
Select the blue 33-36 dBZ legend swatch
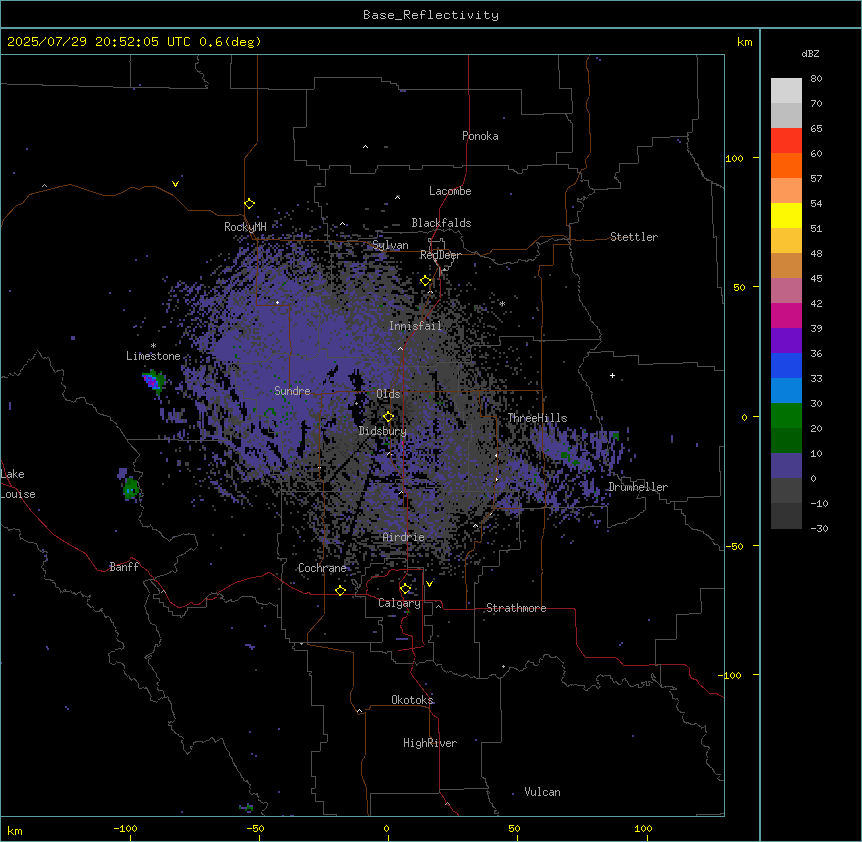coord(786,365)
